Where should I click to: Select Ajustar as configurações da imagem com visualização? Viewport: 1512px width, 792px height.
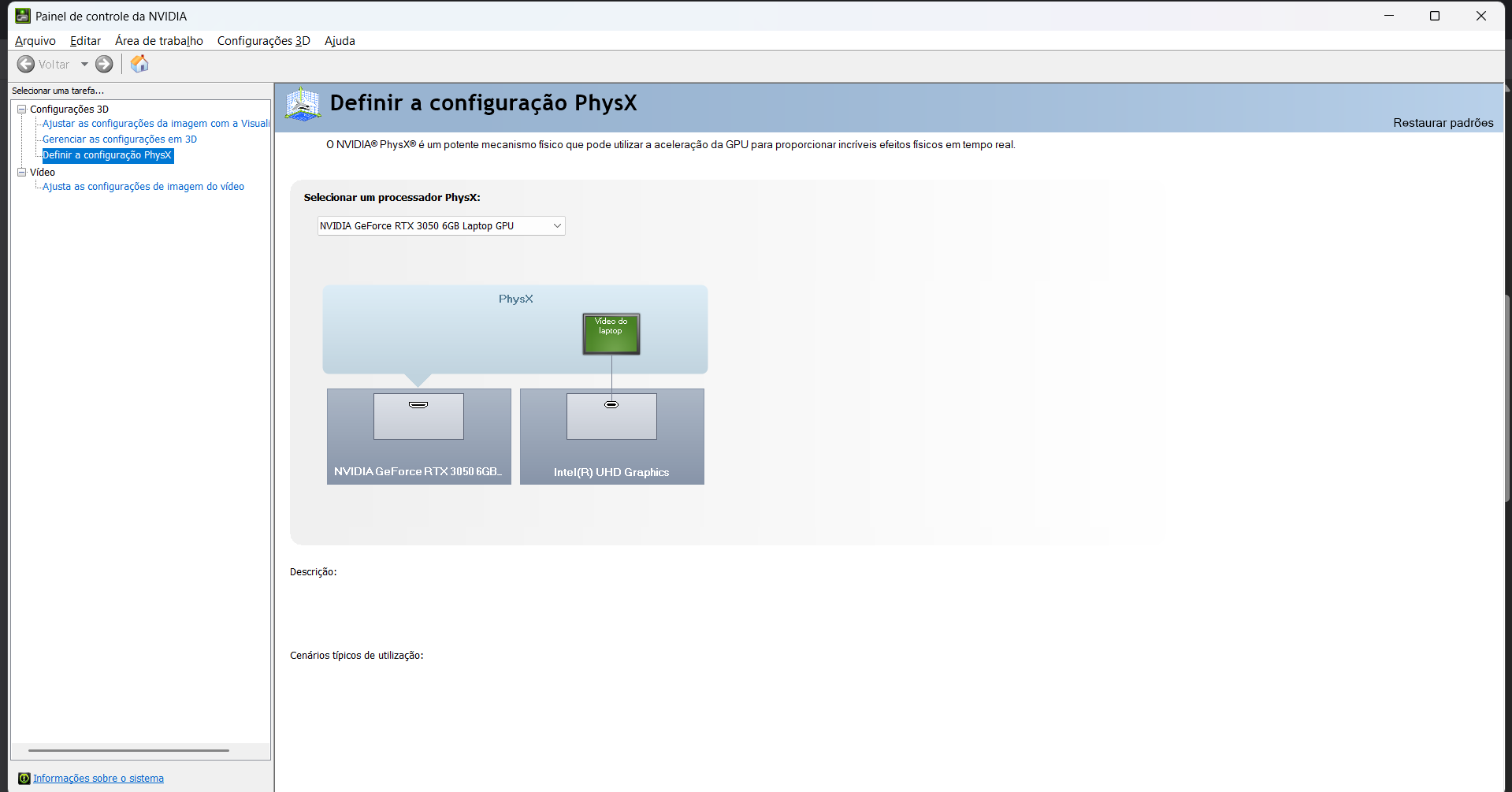(x=156, y=124)
